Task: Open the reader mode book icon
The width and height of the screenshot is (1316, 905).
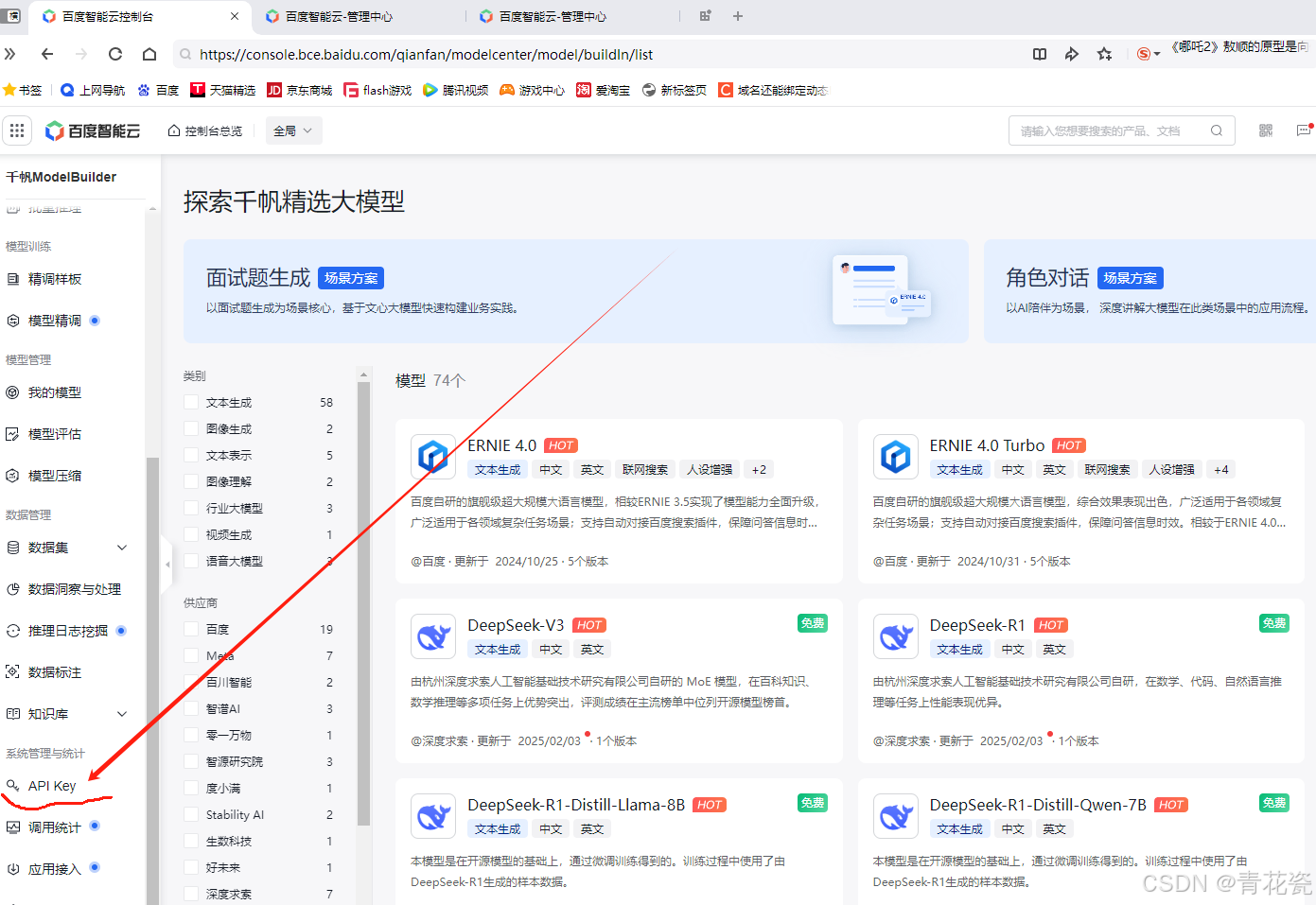Action: pyautogui.click(x=1040, y=54)
